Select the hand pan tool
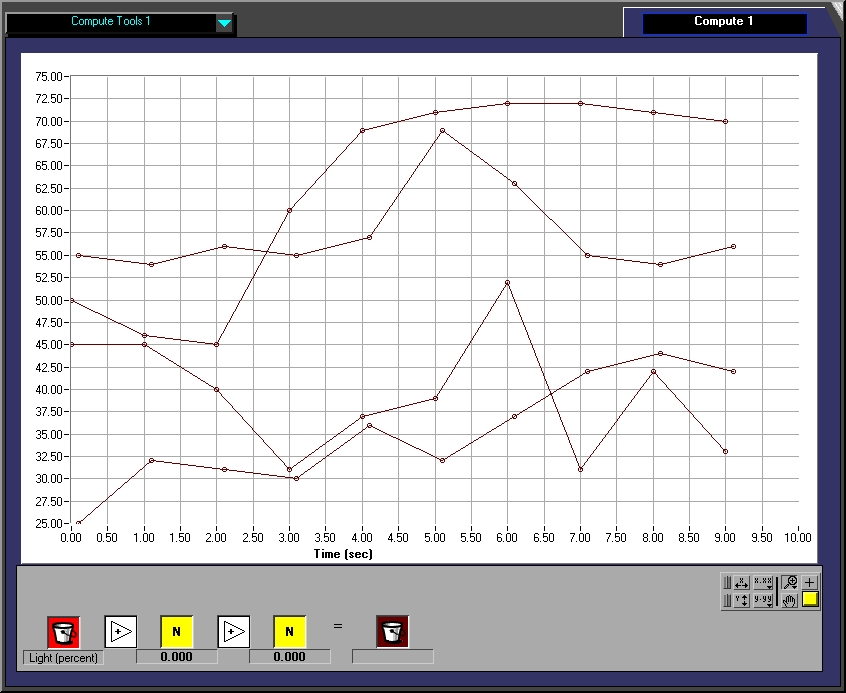 click(x=790, y=600)
